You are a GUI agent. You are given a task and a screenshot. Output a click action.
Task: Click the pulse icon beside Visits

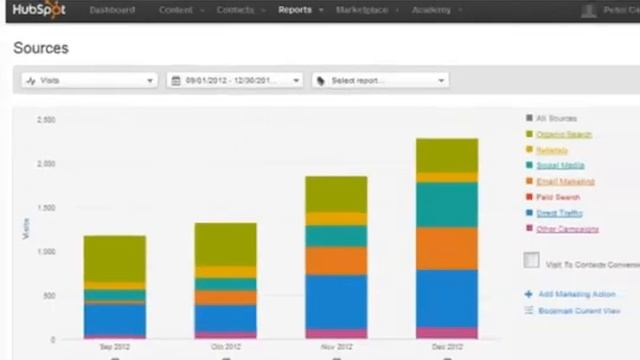(x=31, y=81)
